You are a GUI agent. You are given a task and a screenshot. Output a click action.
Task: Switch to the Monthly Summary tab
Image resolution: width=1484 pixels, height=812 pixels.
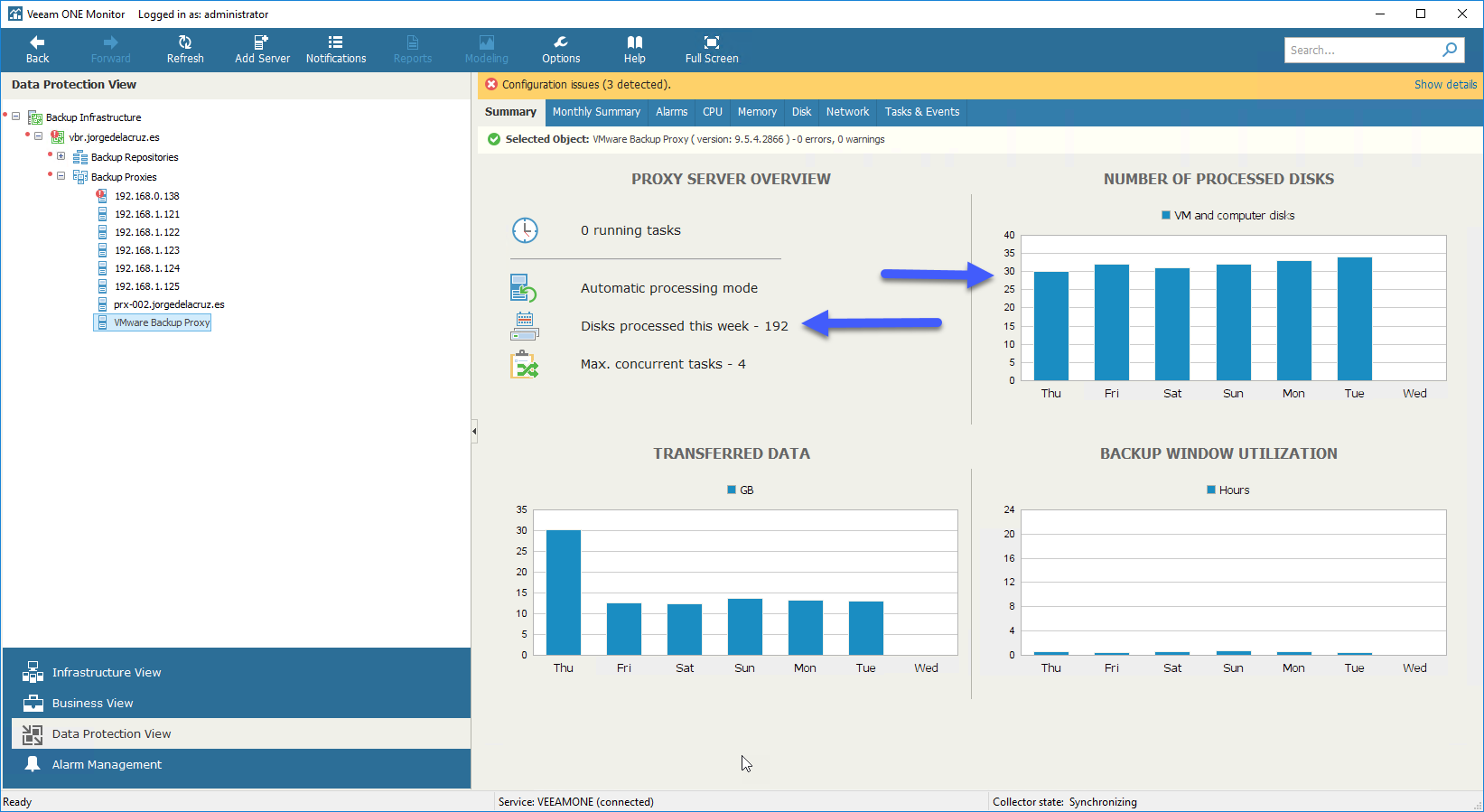tap(596, 112)
